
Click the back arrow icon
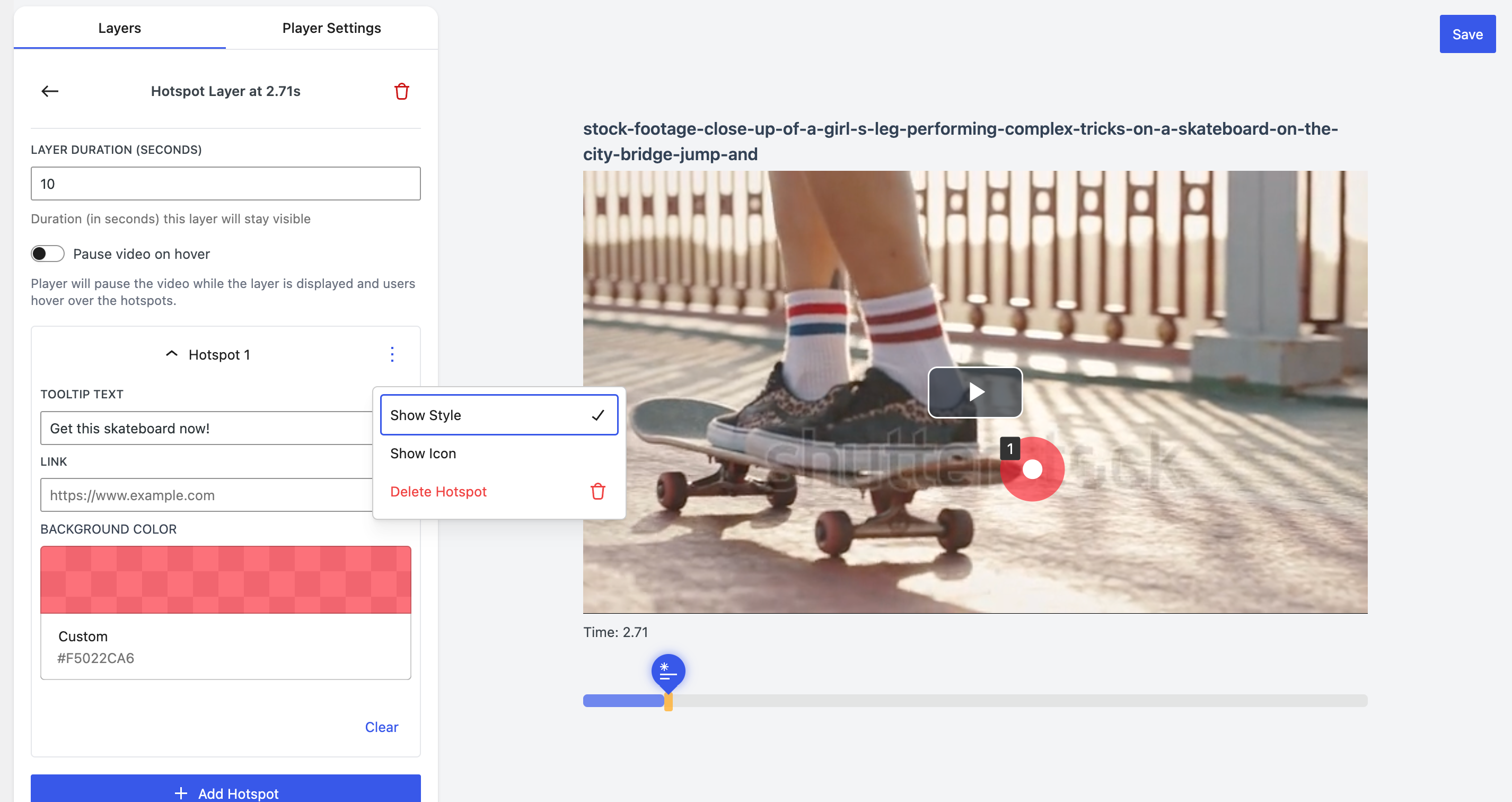50,91
